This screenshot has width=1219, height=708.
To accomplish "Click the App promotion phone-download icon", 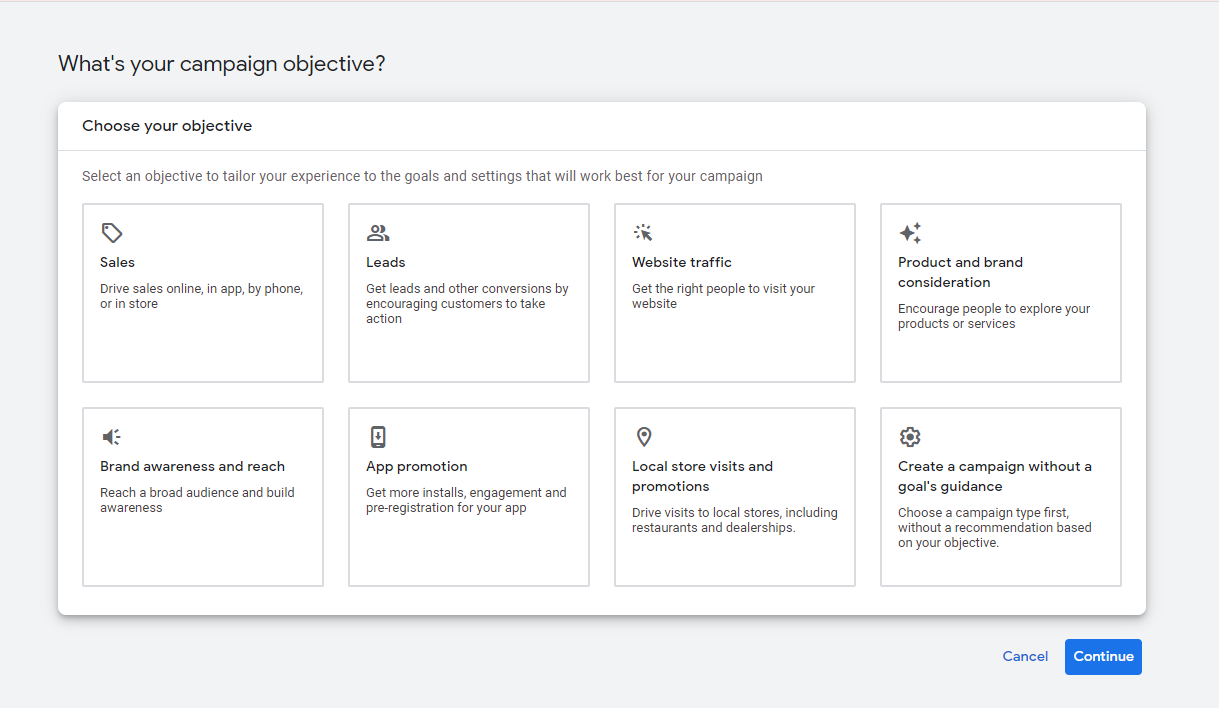I will 378,437.
